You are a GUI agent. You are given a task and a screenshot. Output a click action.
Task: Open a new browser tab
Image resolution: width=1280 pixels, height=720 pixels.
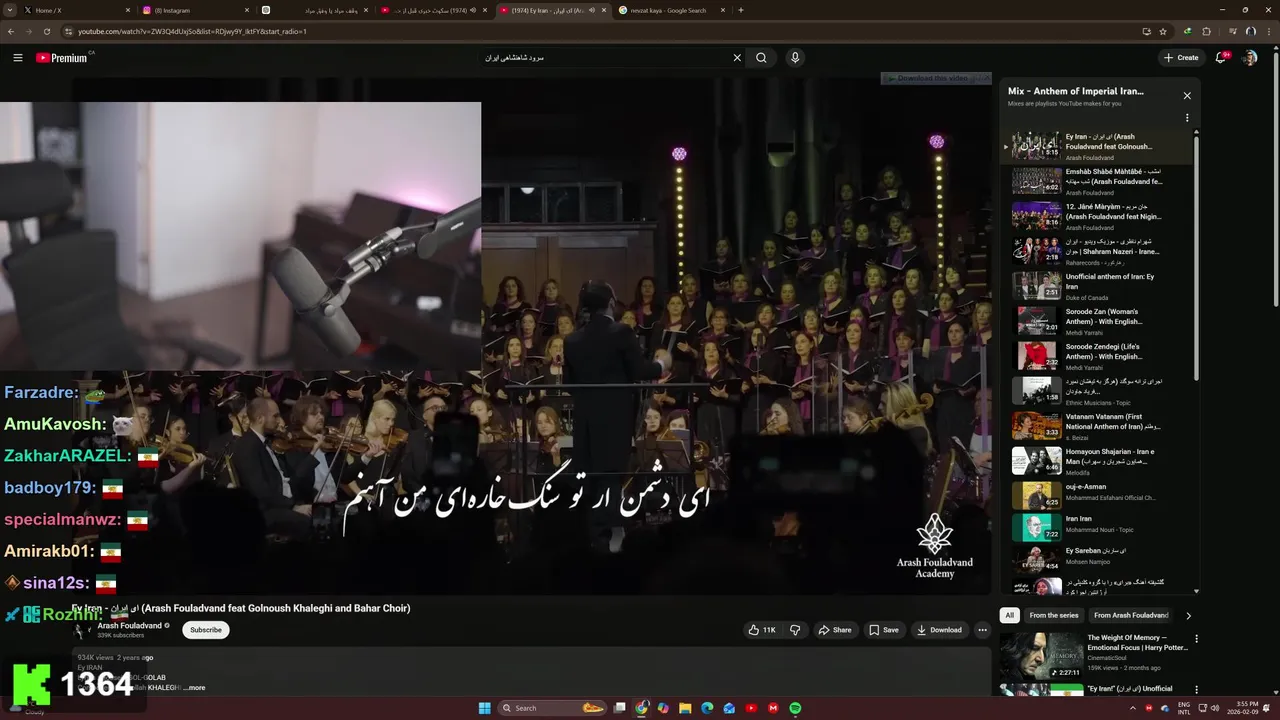pos(741,10)
